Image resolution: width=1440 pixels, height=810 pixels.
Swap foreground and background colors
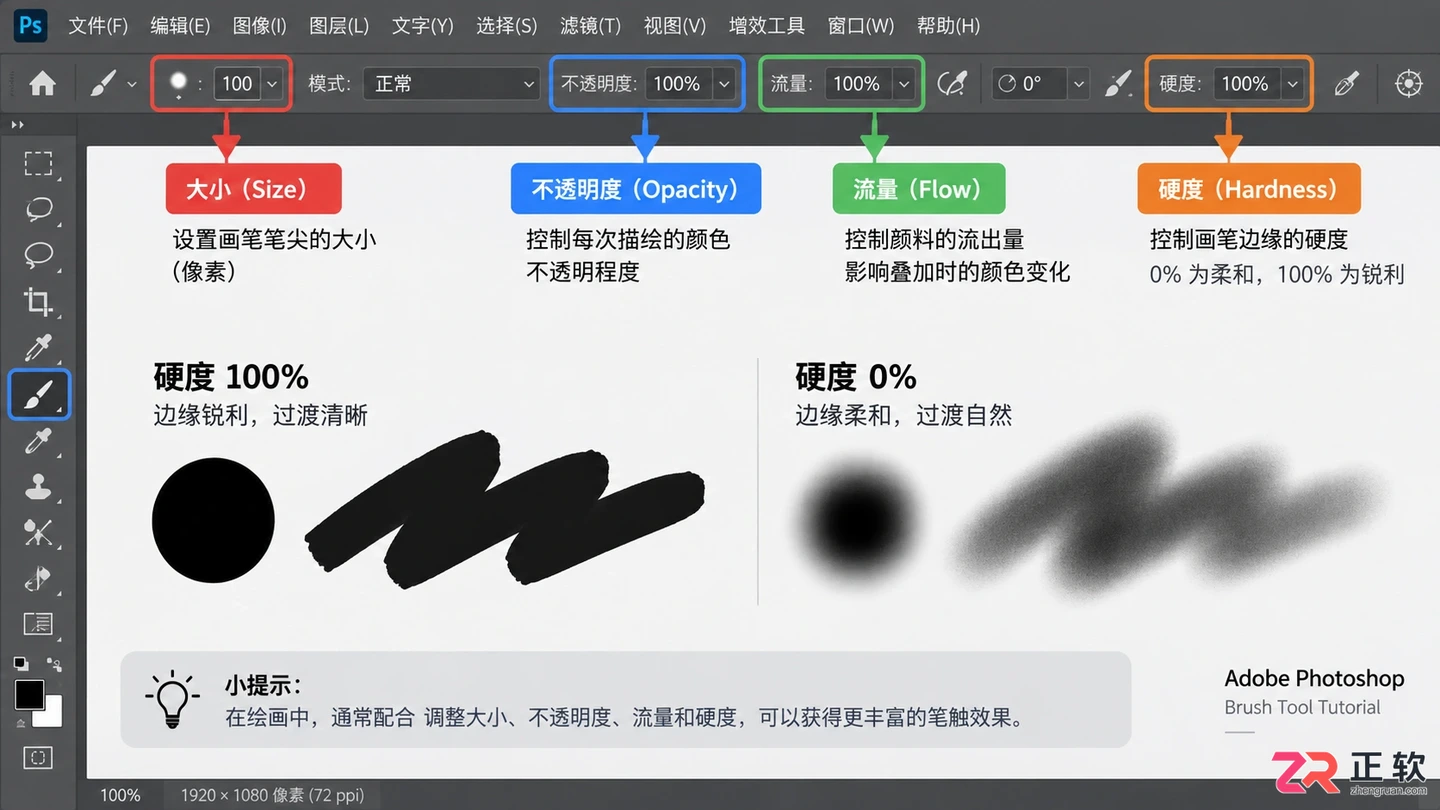(x=54, y=664)
